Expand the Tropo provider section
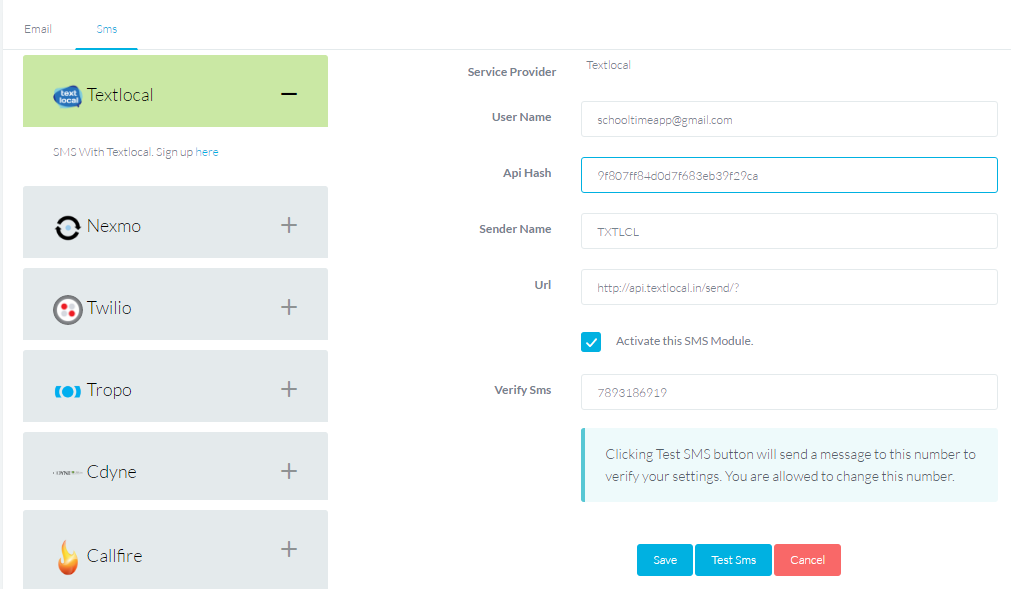The height and width of the screenshot is (589, 1011). (289, 389)
